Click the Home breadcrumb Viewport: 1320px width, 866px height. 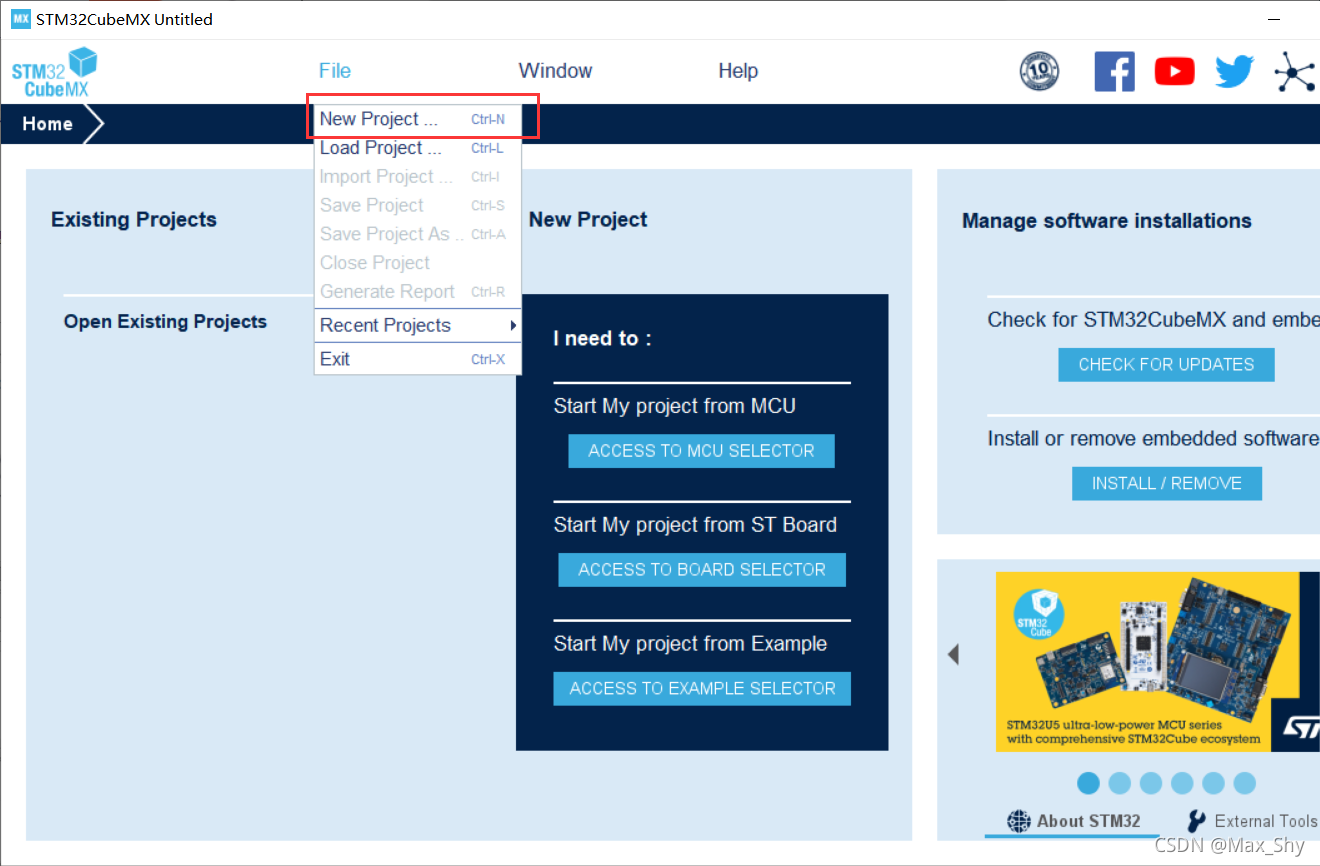[48, 124]
